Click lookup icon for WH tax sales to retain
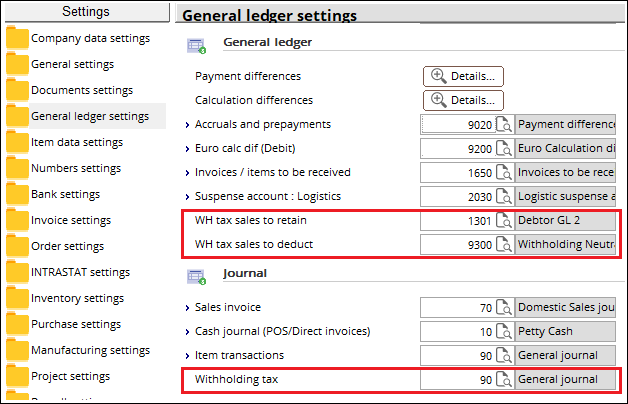Image resolution: width=628 pixels, height=404 pixels. coord(504,221)
